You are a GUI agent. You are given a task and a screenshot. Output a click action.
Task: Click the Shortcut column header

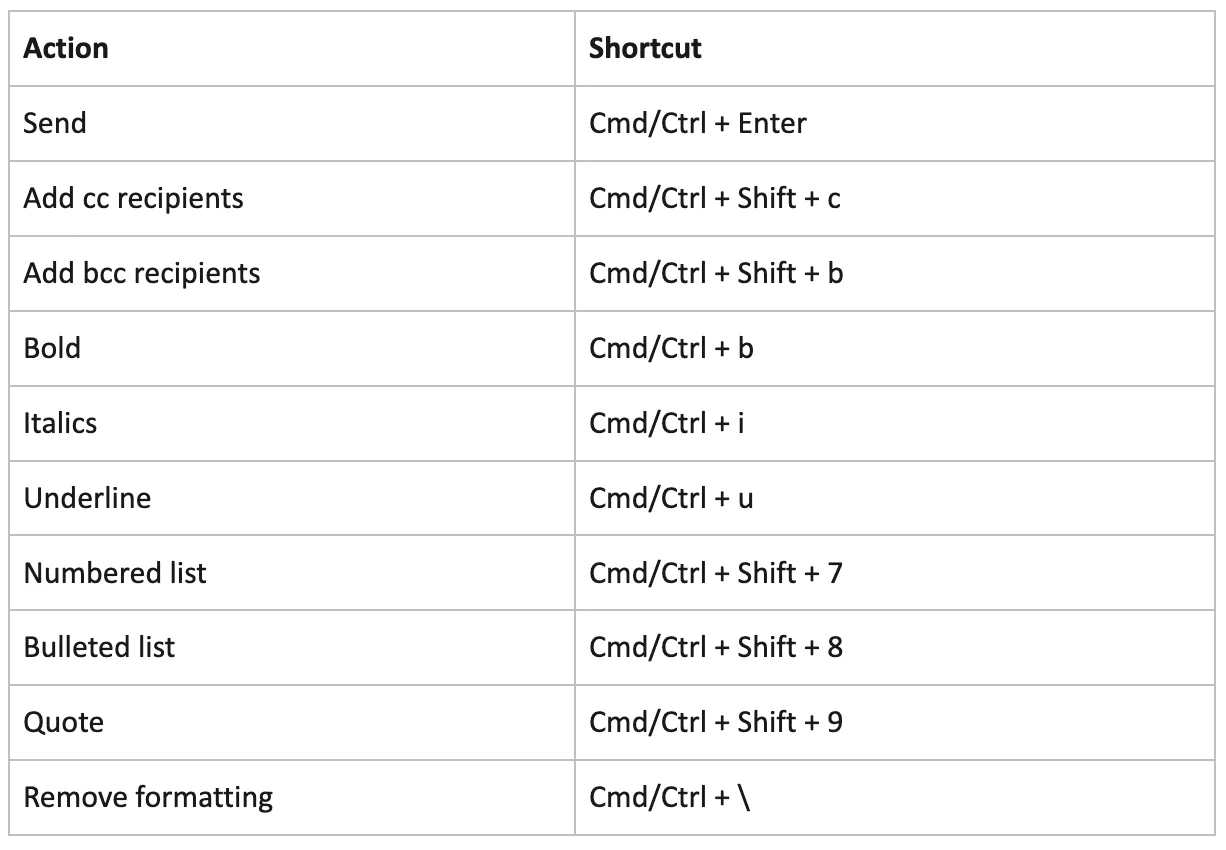645,48
